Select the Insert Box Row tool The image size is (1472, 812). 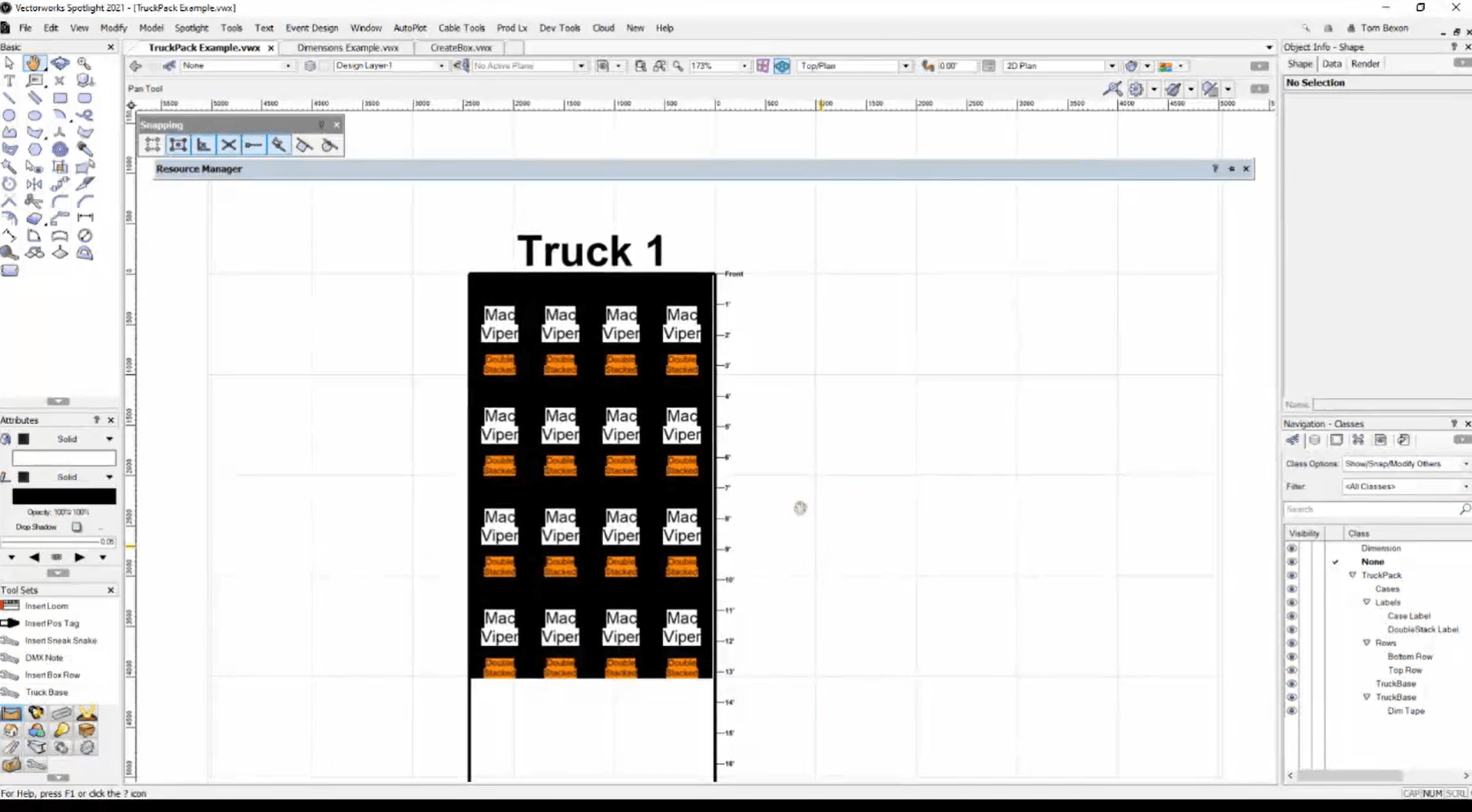(x=52, y=675)
